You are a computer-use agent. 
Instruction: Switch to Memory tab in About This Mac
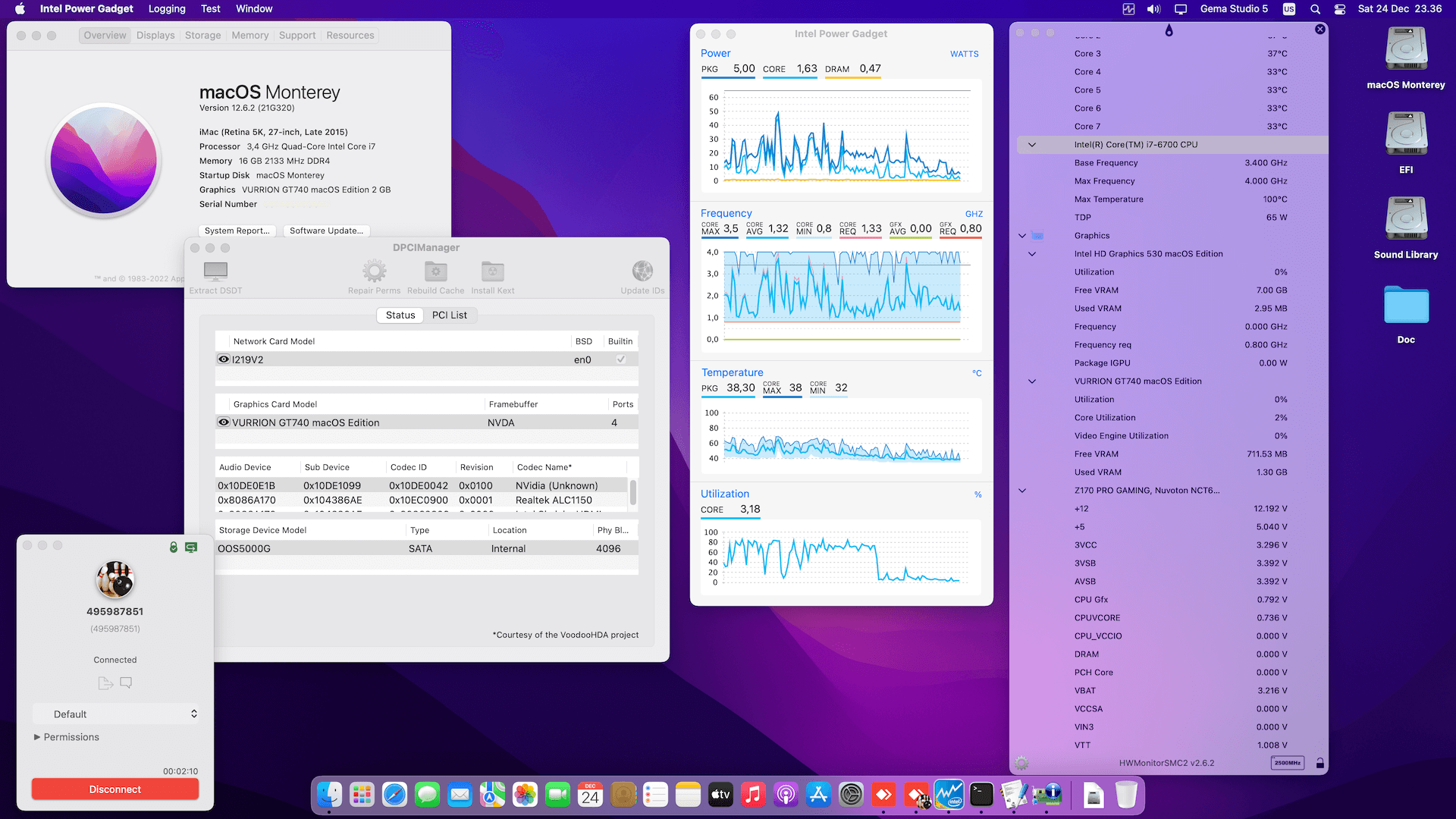click(250, 36)
